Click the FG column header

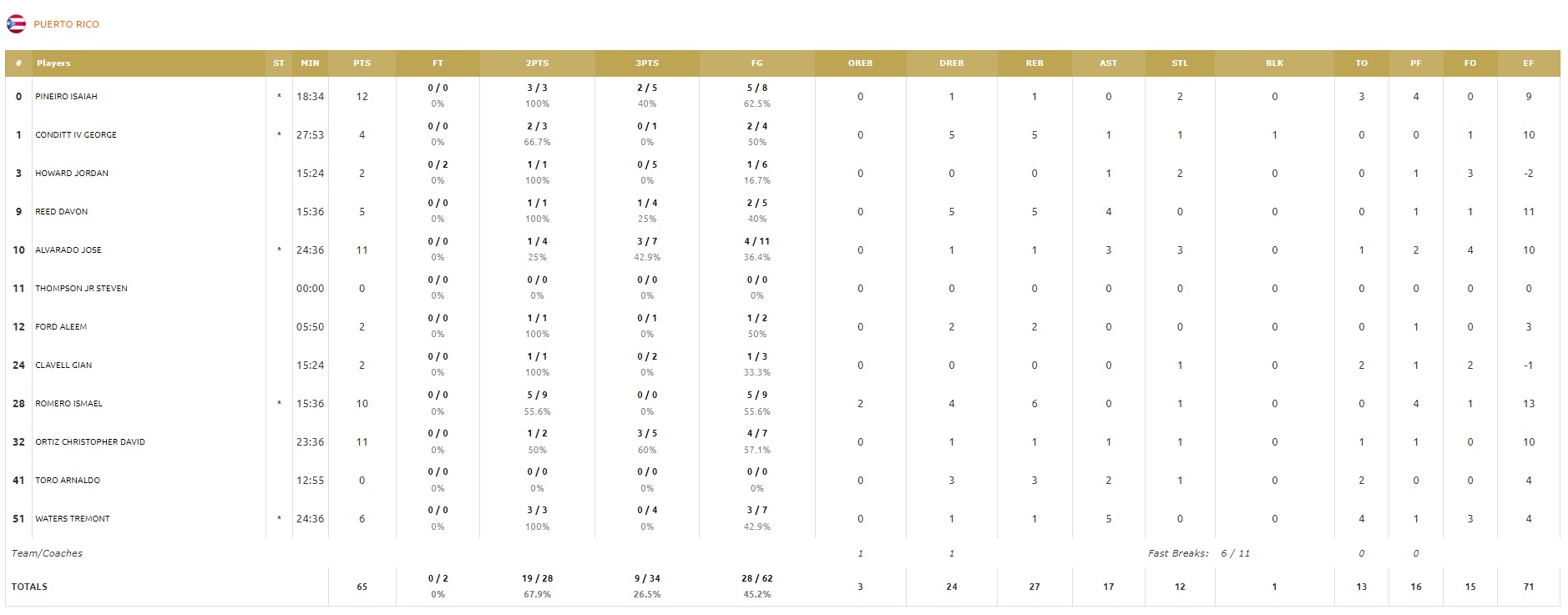(x=756, y=63)
